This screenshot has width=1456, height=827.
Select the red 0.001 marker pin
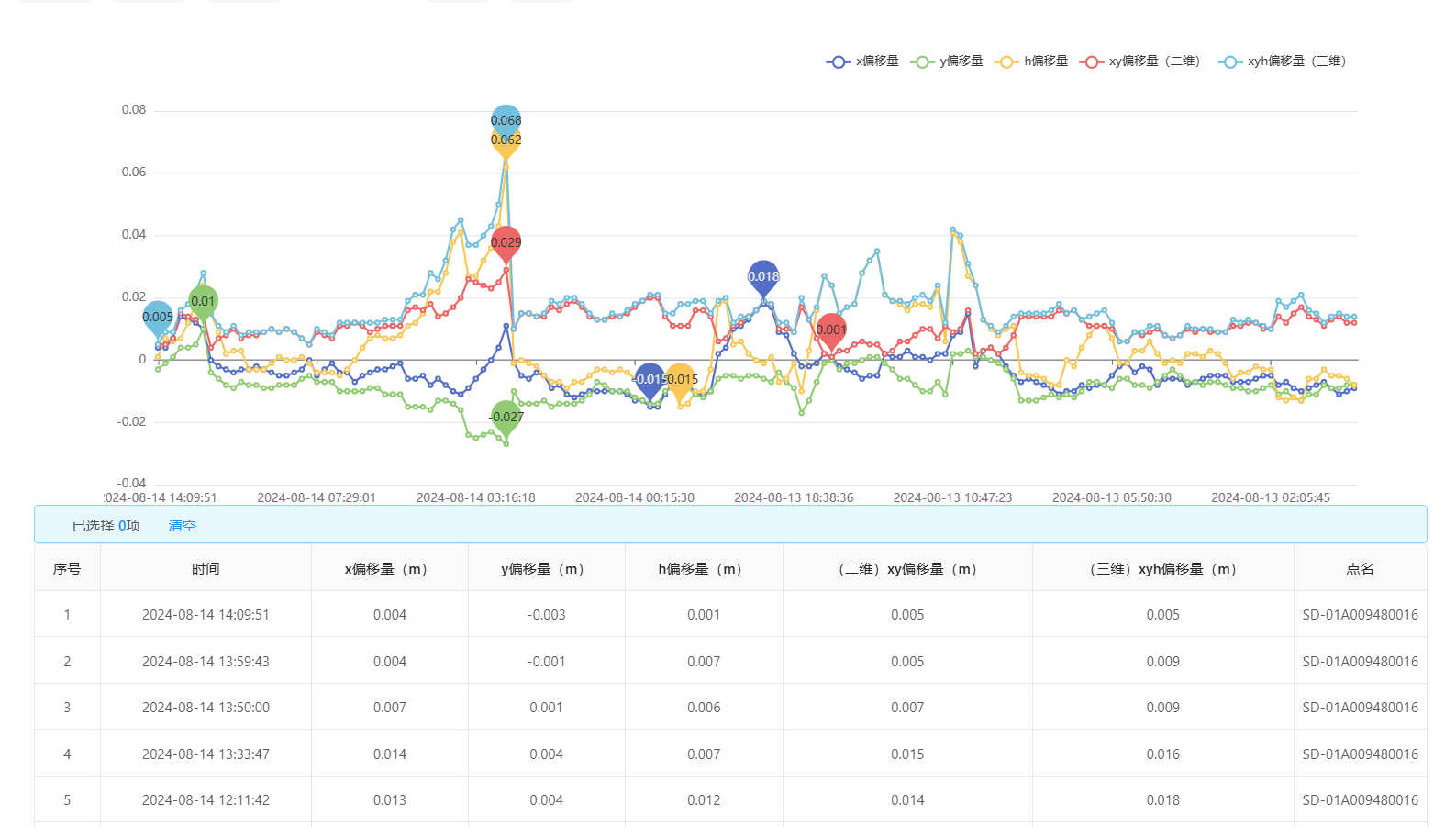click(831, 330)
